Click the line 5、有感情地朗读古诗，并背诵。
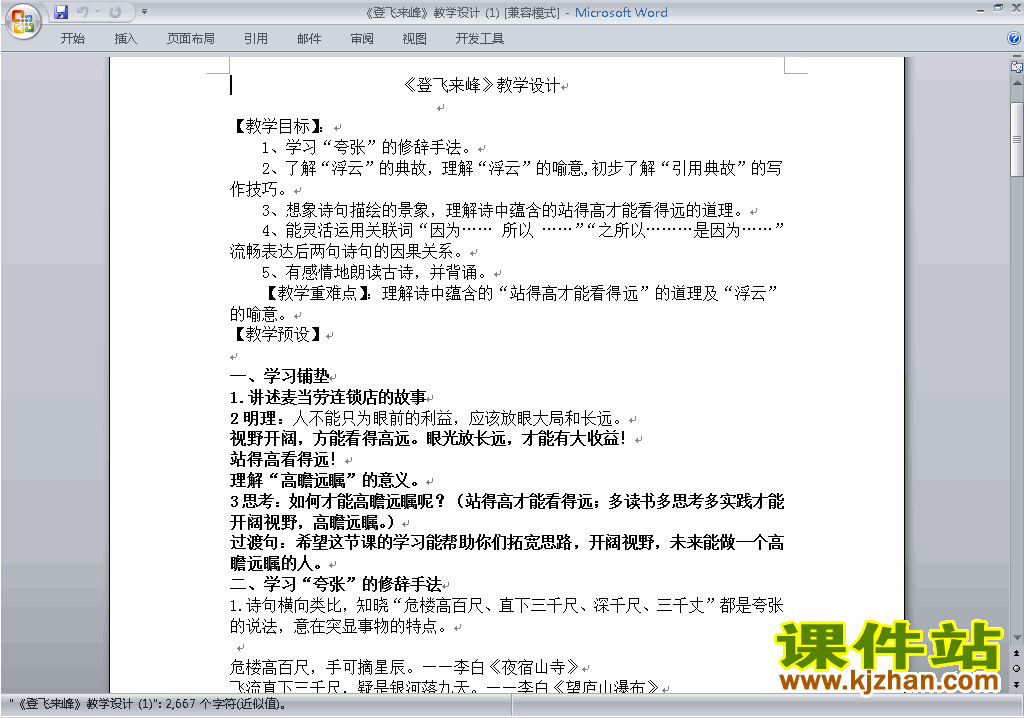The image size is (1024, 718). tap(376, 272)
